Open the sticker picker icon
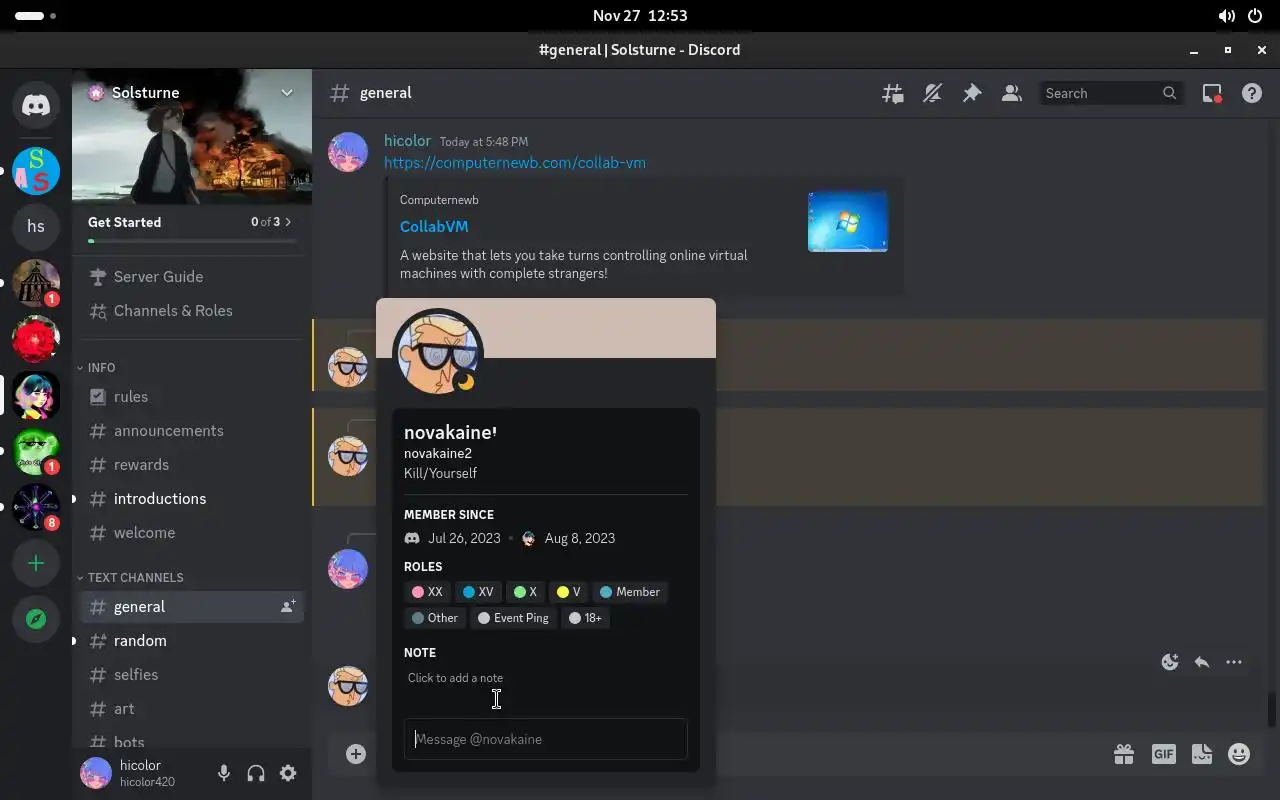This screenshot has width=1280, height=800. (1202, 754)
